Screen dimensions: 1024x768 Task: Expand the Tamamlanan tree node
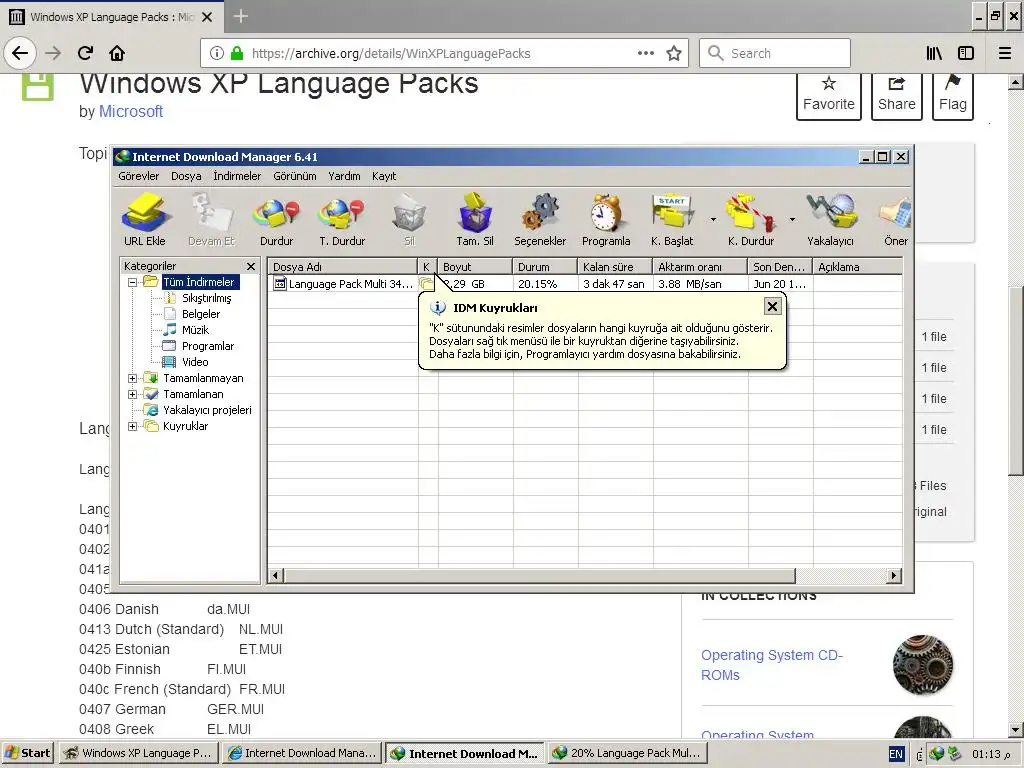coord(133,394)
